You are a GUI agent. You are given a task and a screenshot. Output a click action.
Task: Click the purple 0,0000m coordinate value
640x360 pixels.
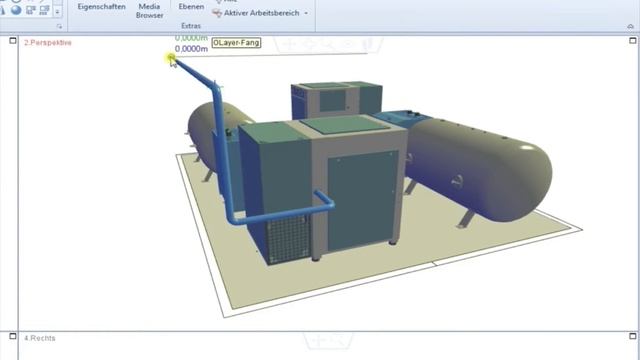pyautogui.click(x=191, y=49)
